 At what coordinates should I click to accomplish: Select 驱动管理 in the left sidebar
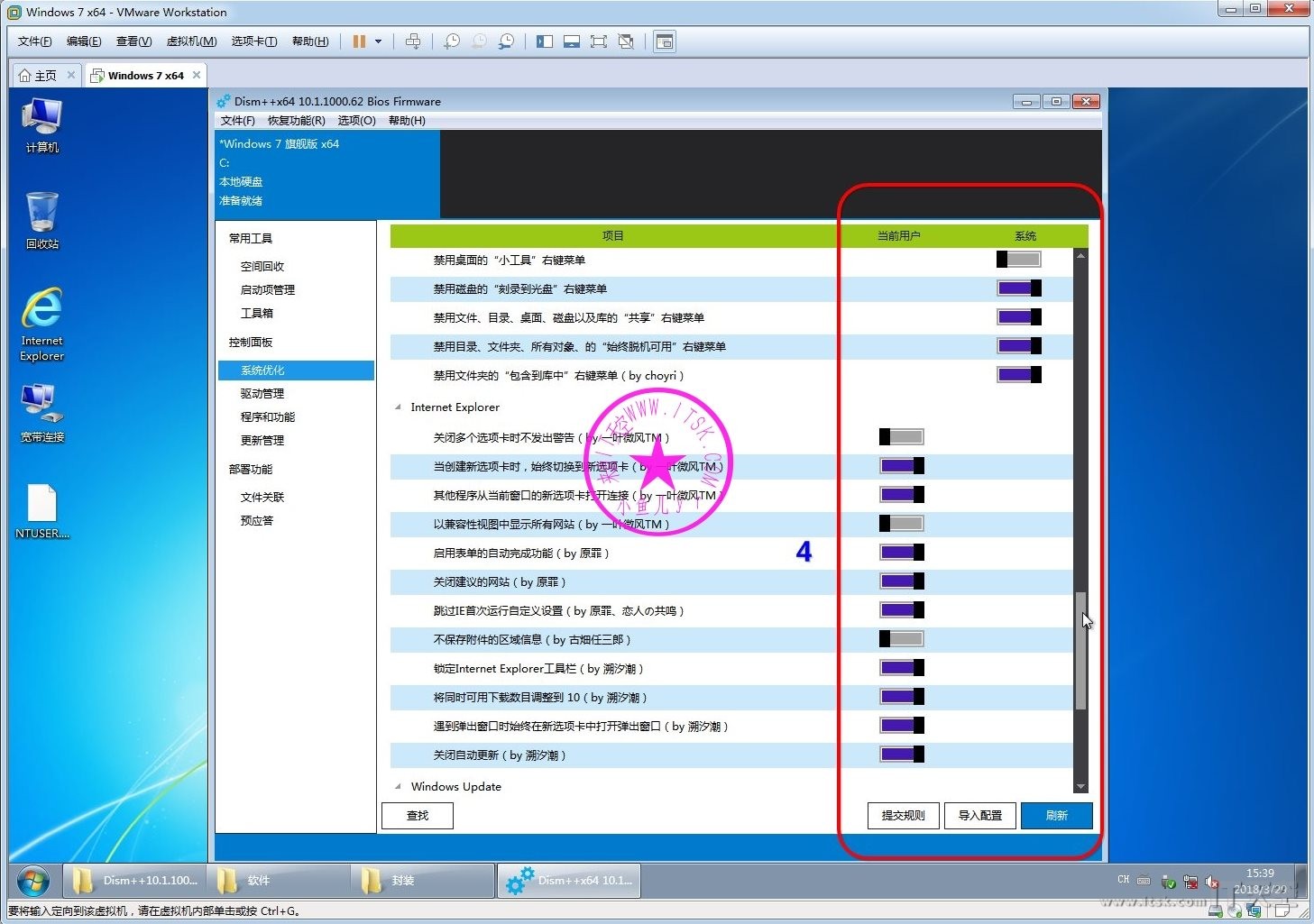click(x=262, y=394)
